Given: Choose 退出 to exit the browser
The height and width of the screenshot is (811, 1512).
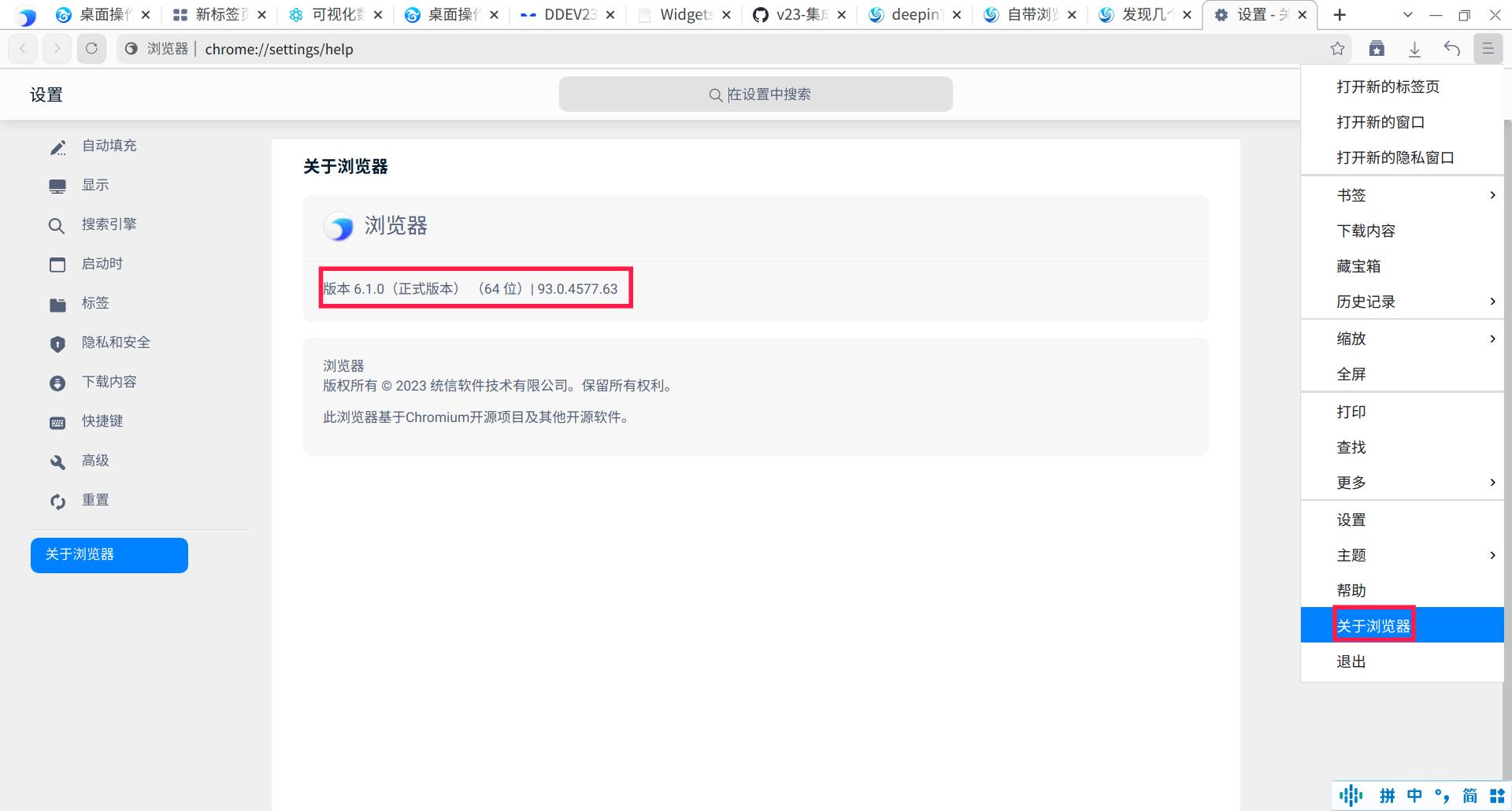Looking at the screenshot, I should coord(1351,661).
